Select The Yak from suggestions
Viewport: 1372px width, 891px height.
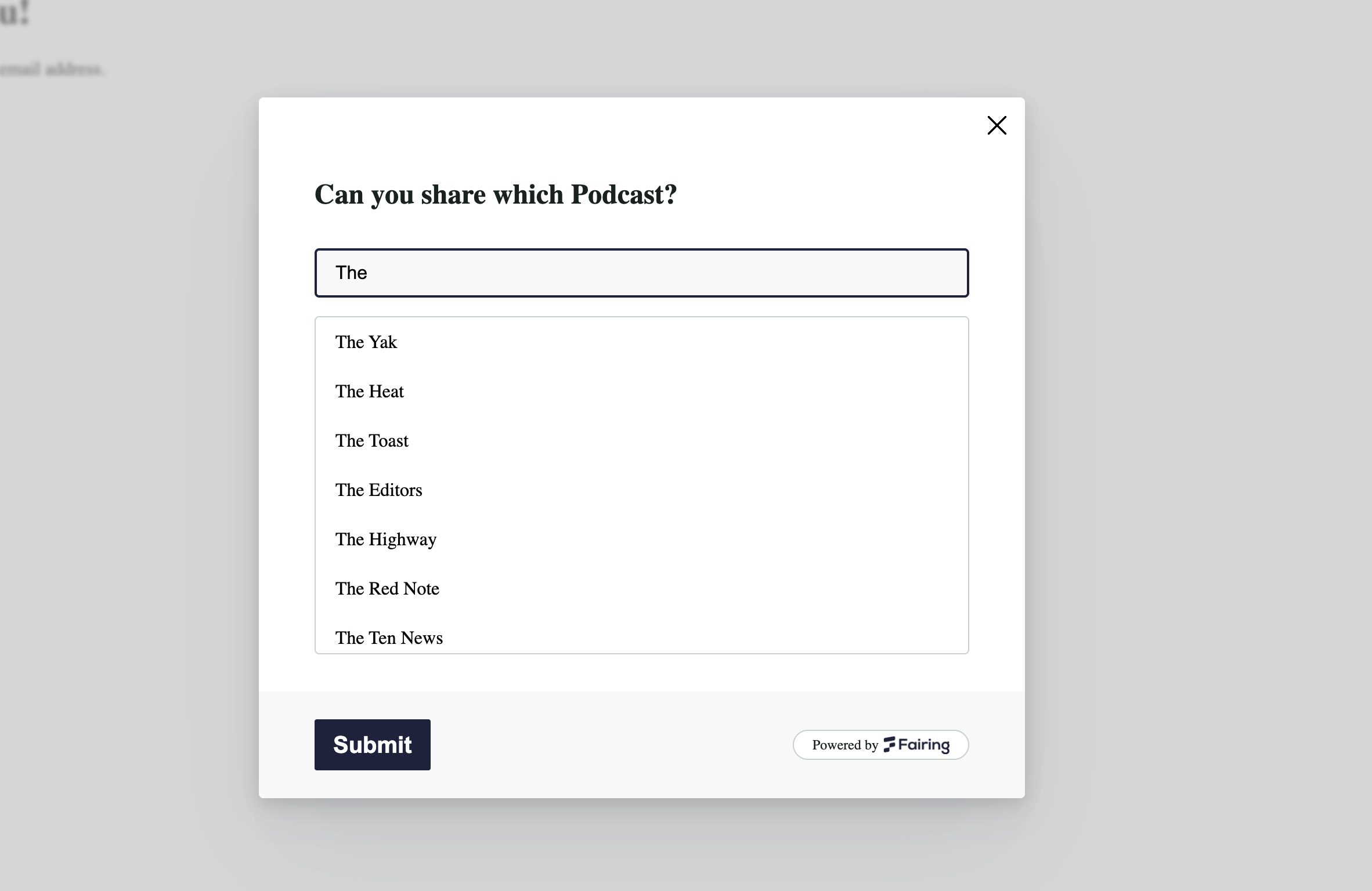click(641, 342)
